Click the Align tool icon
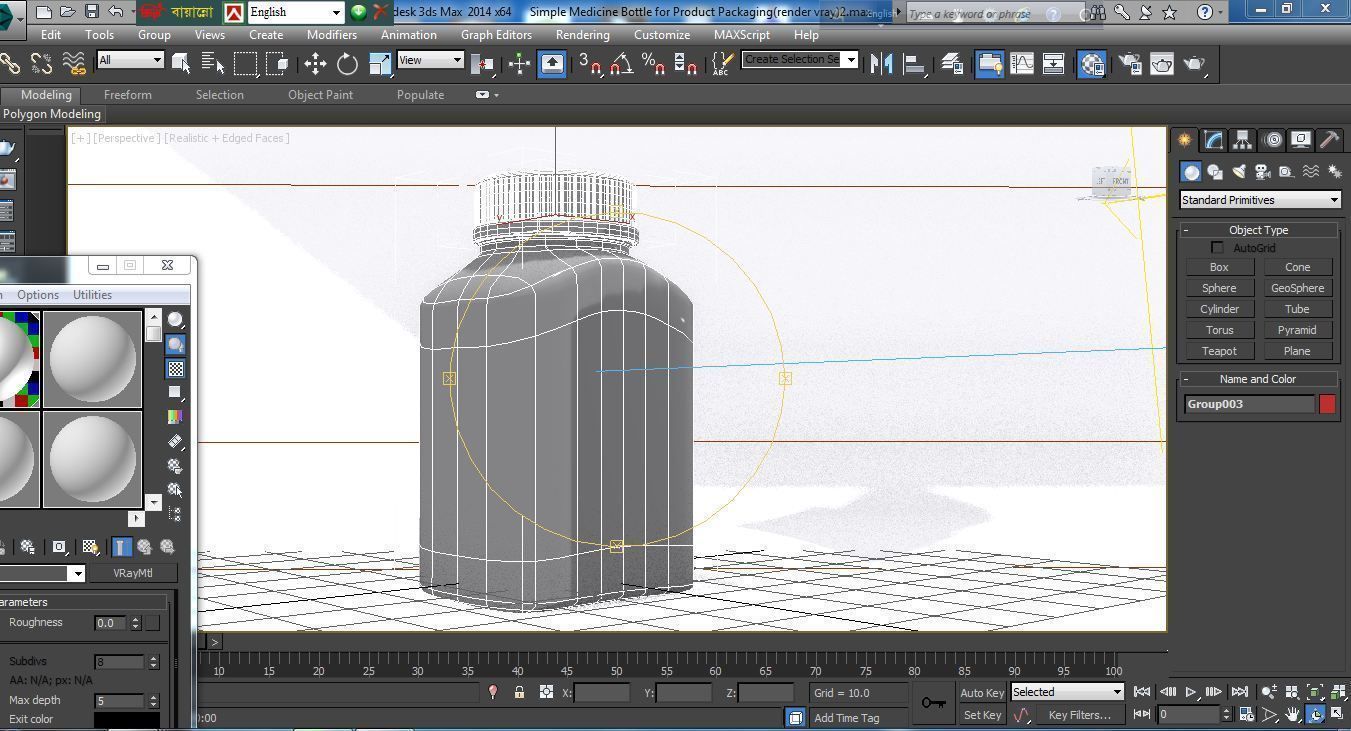Image resolution: width=1351 pixels, height=731 pixels. pos(914,64)
